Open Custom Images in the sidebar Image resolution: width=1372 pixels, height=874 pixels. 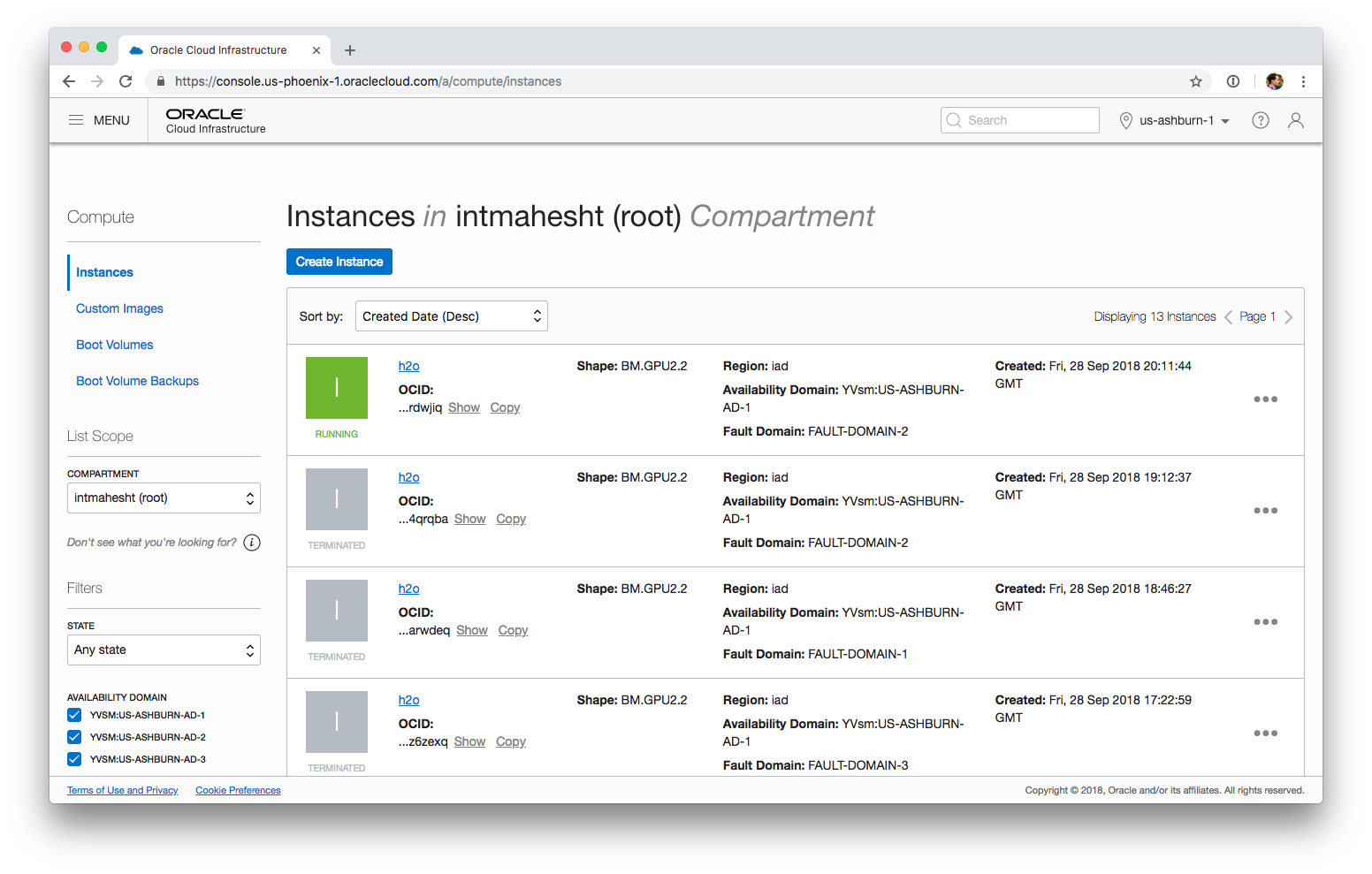(x=119, y=308)
